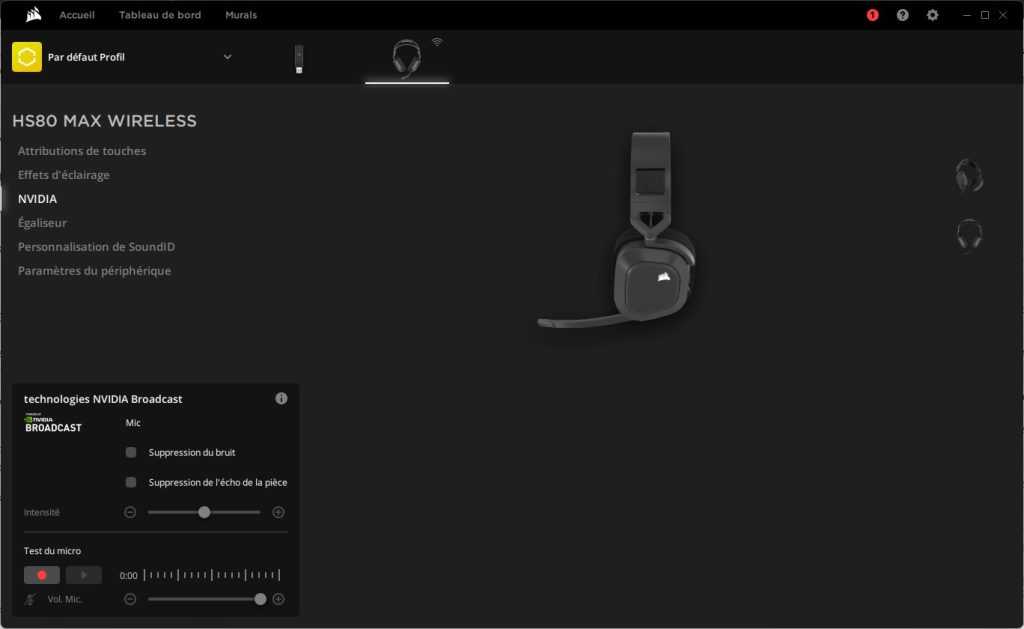Viewport: 1024px width, 629px height.
Task: Increase mic volume with plus icon
Action: (278, 599)
